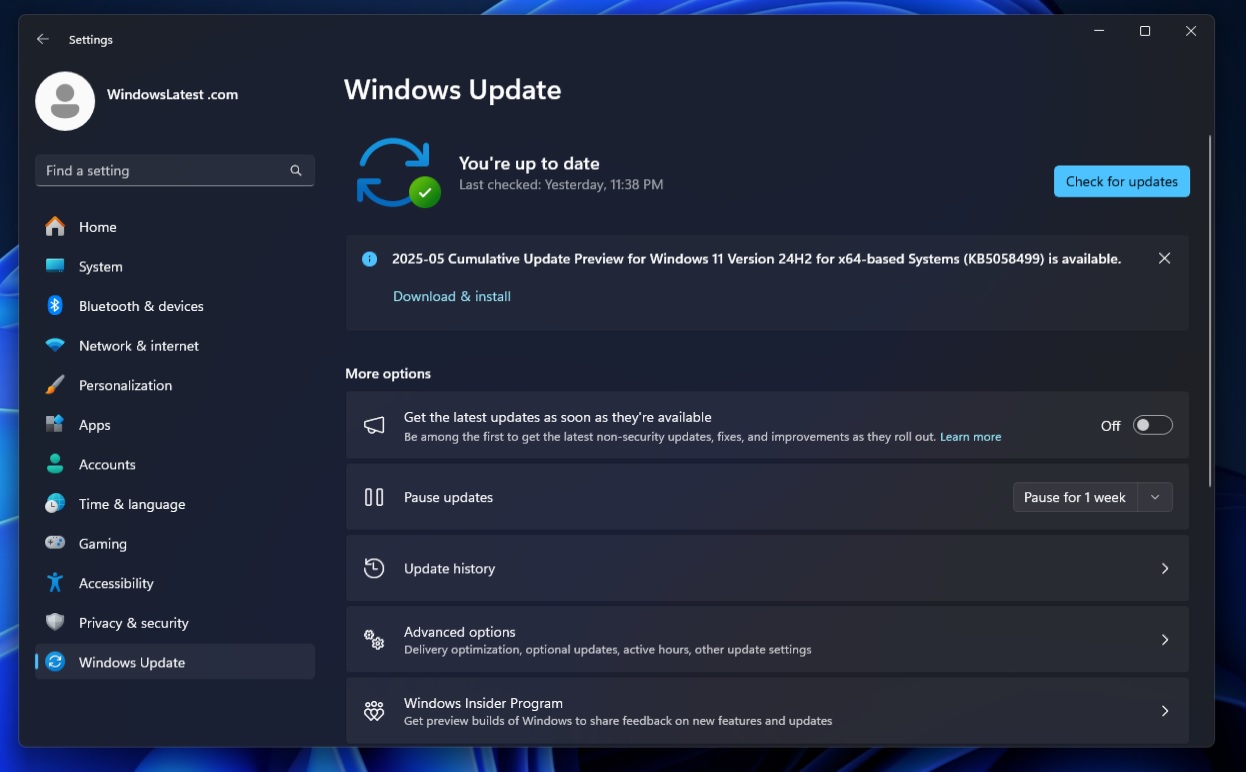Image resolution: width=1246 pixels, height=772 pixels.
Task: Select System in the sidebar
Action: click(x=175, y=267)
